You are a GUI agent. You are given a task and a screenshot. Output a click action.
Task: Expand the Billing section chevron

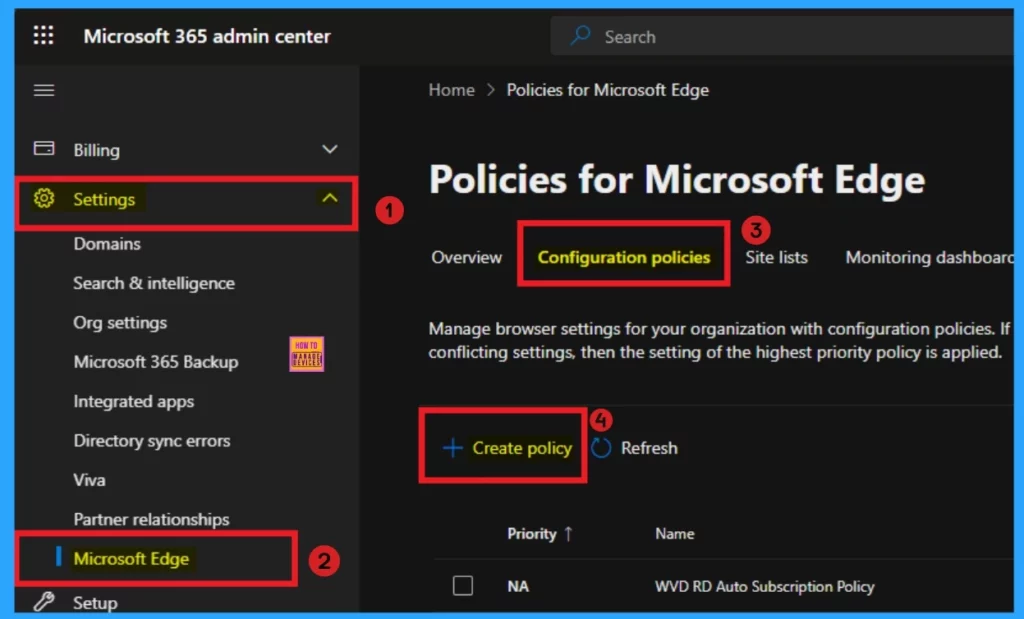point(330,150)
